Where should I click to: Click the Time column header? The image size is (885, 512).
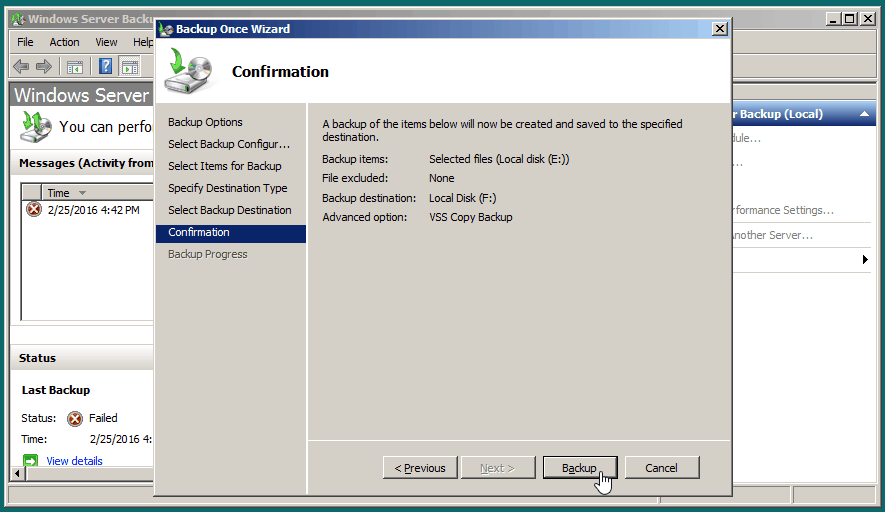click(x=97, y=193)
